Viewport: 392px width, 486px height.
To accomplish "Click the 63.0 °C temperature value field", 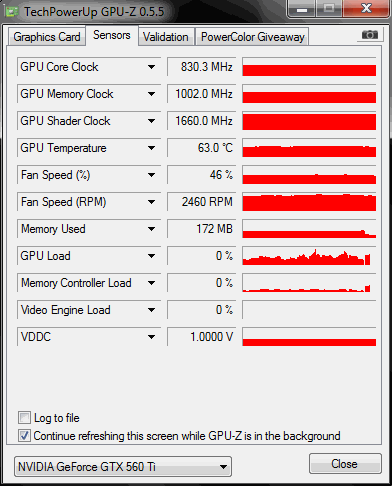I will [201, 148].
